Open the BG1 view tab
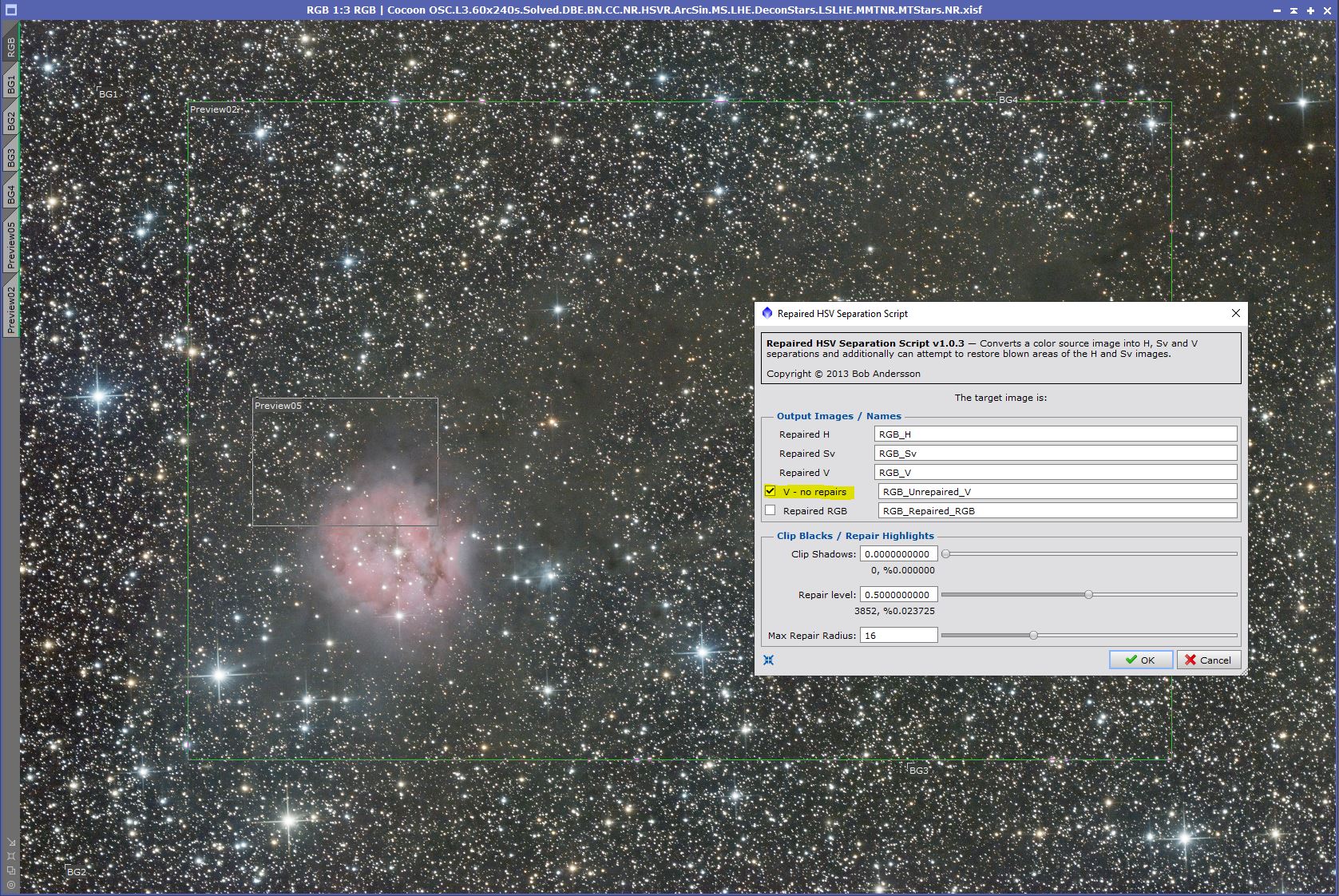Viewport: 1339px width, 896px height. pos(10,80)
